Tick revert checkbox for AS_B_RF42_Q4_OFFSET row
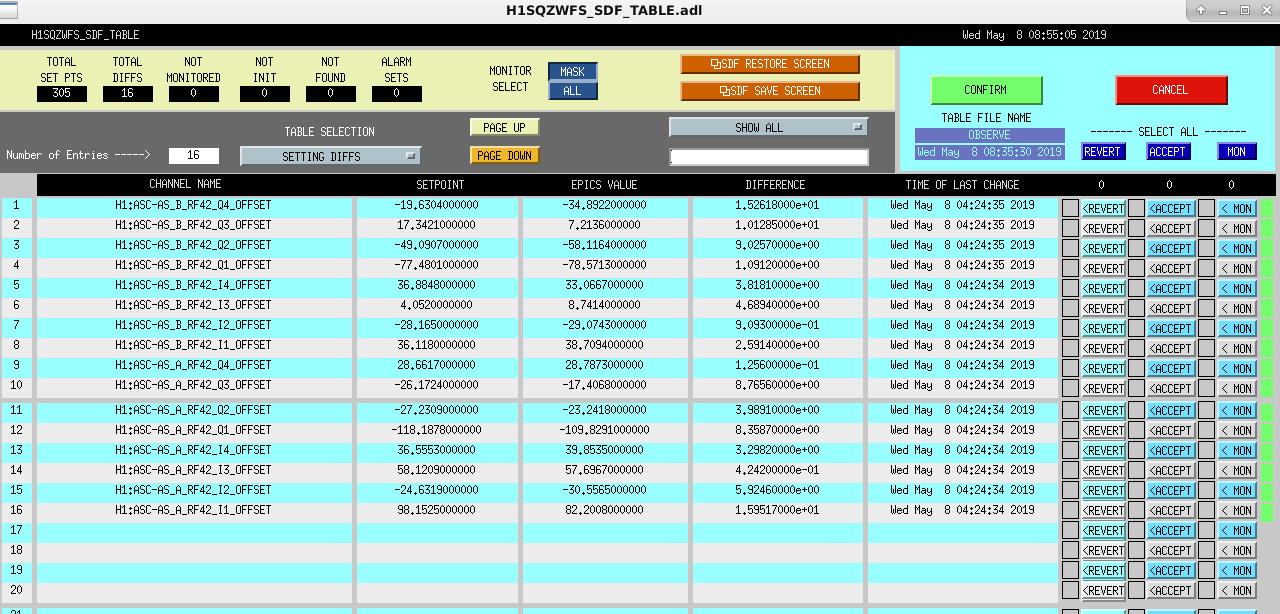Image resolution: width=1280 pixels, height=614 pixels. click(x=1070, y=208)
